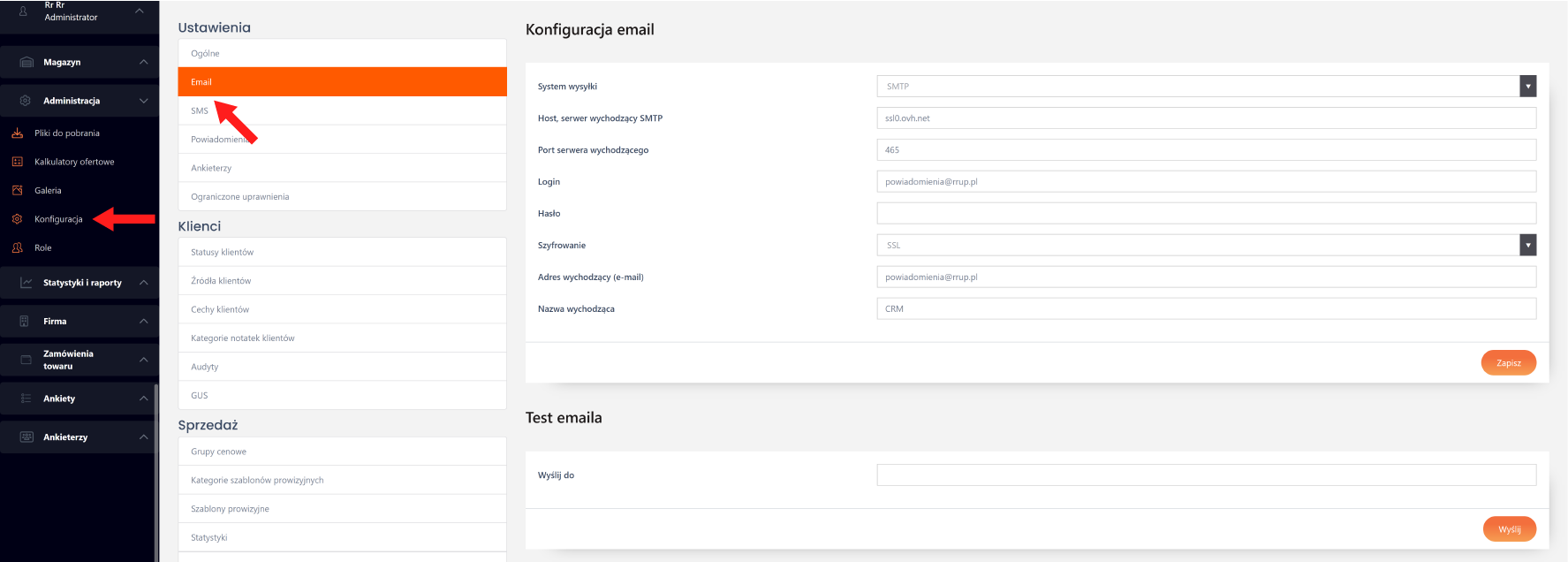Viewport: 1568px width, 562px height.
Task: Open the SMS settings item
Action: pyautogui.click(x=200, y=111)
